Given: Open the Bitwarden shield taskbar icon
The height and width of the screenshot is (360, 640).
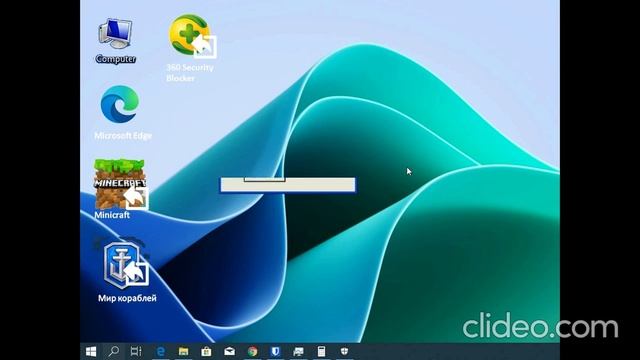Looking at the screenshot, I should [276, 351].
